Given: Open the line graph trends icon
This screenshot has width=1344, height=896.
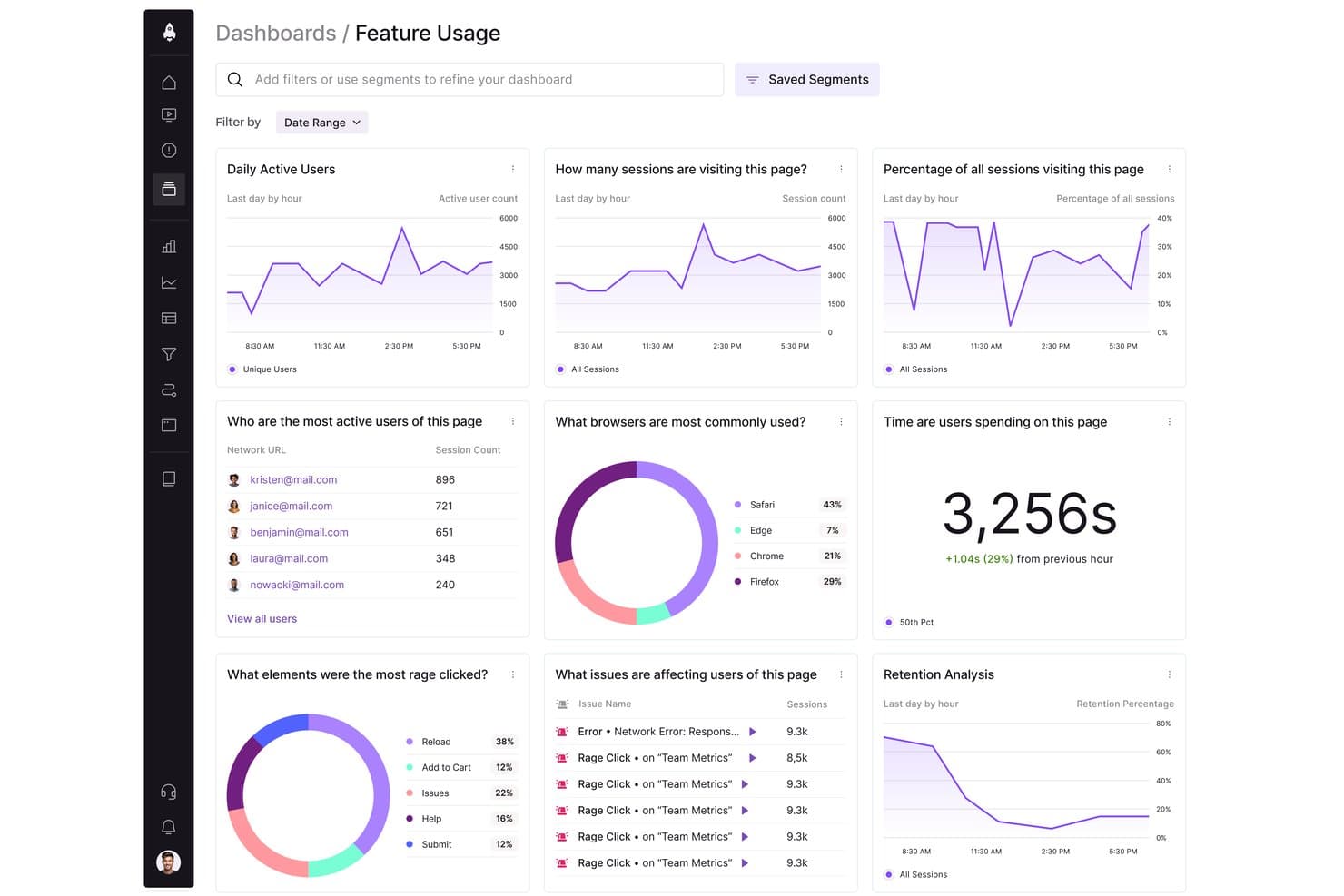Looking at the screenshot, I should pyautogui.click(x=169, y=282).
